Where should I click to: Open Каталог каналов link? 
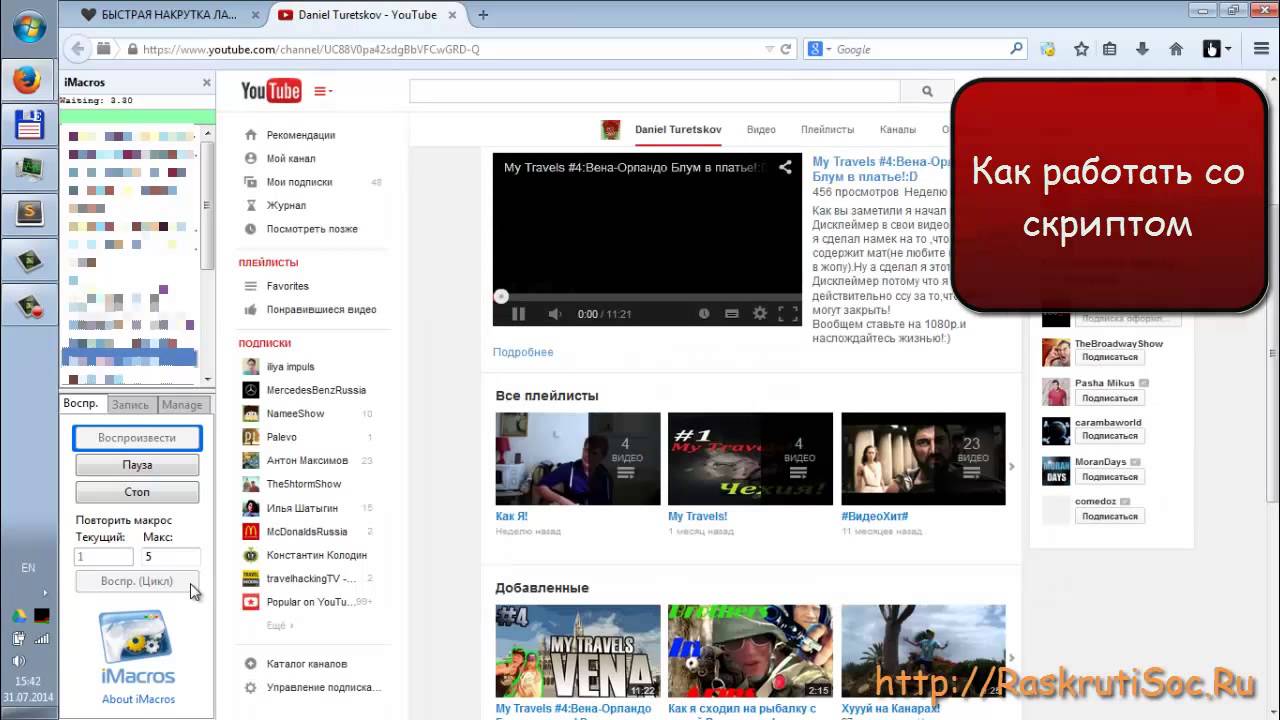(x=306, y=664)
